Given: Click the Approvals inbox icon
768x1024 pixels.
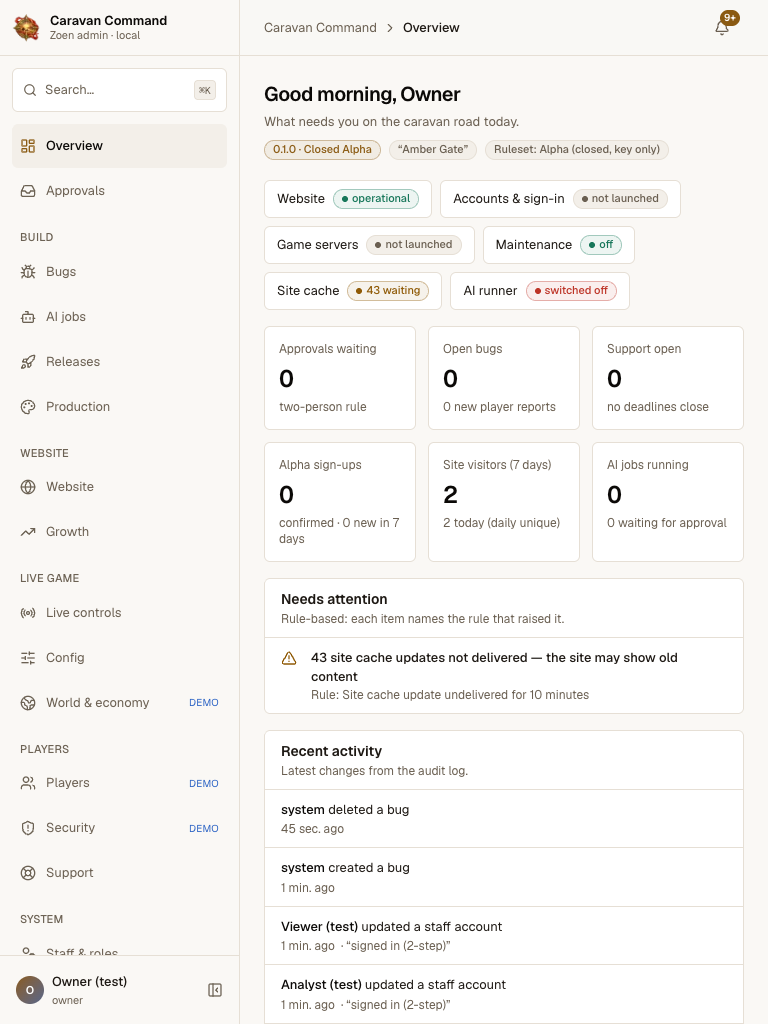Looking at the screenshot, I should click(28, 191).
